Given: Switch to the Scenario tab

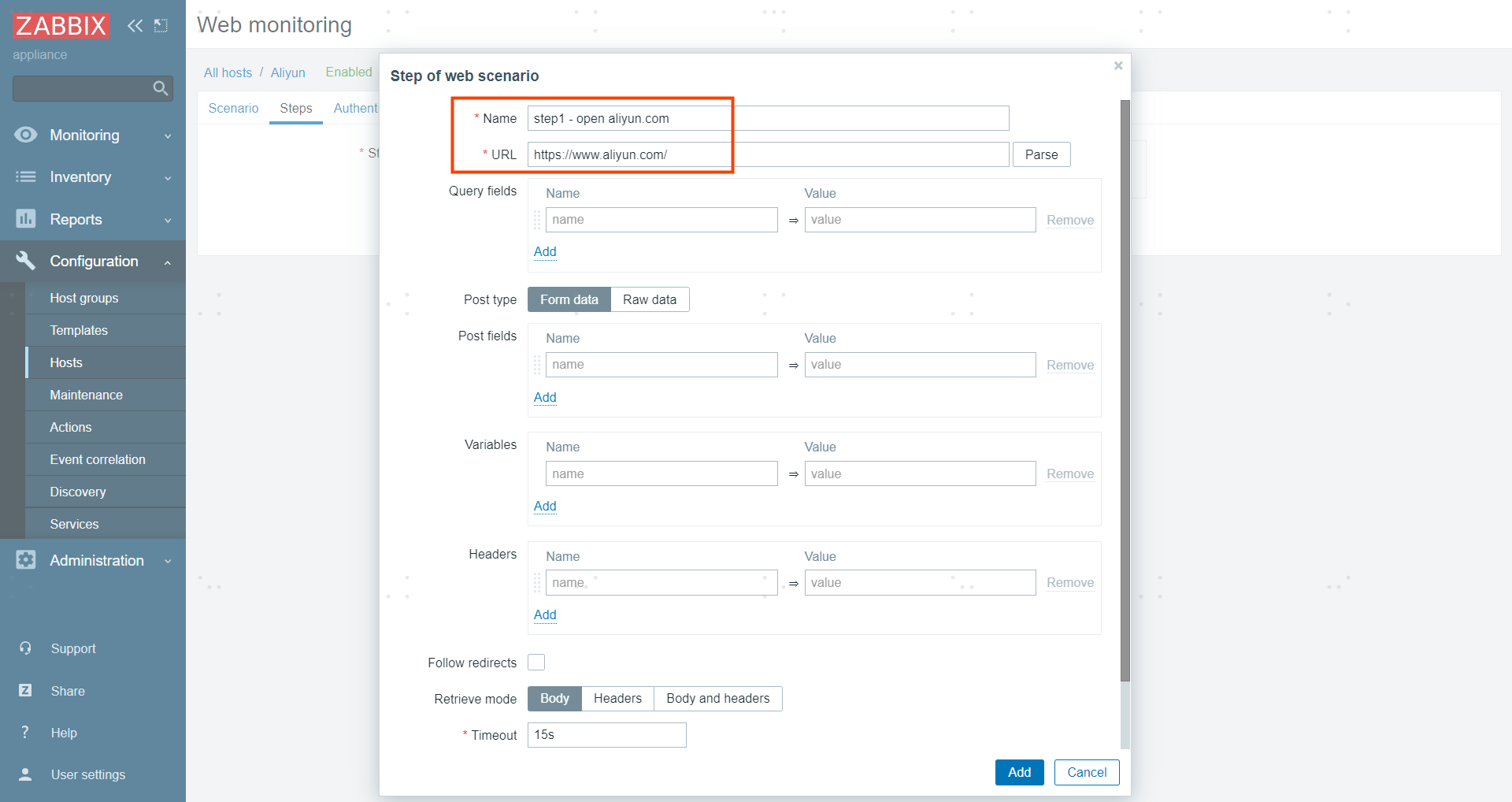Looking at the screenshot, I should click(x=233, y=108).
